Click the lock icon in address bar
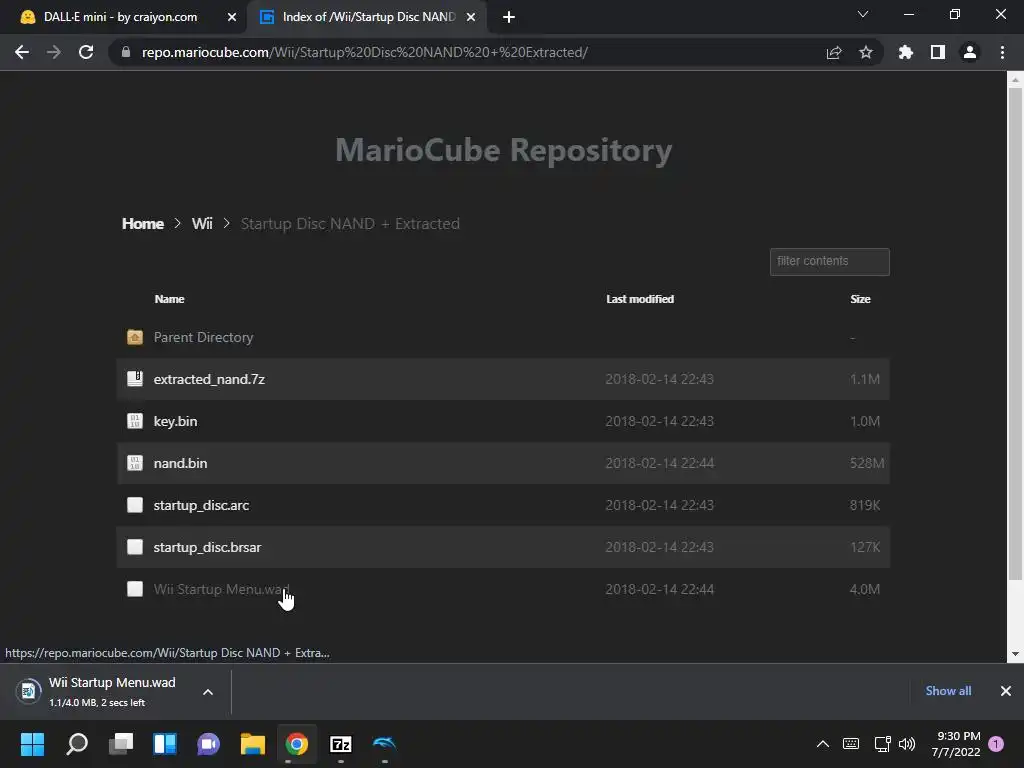This screenshot has height=768, width=1024. pos(126,52)
